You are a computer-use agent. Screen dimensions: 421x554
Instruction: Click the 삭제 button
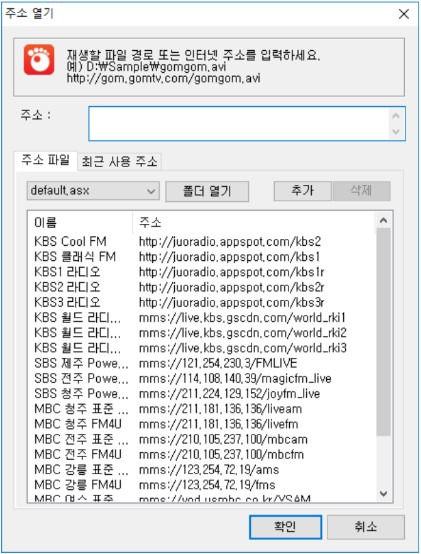tap(361, 191)
